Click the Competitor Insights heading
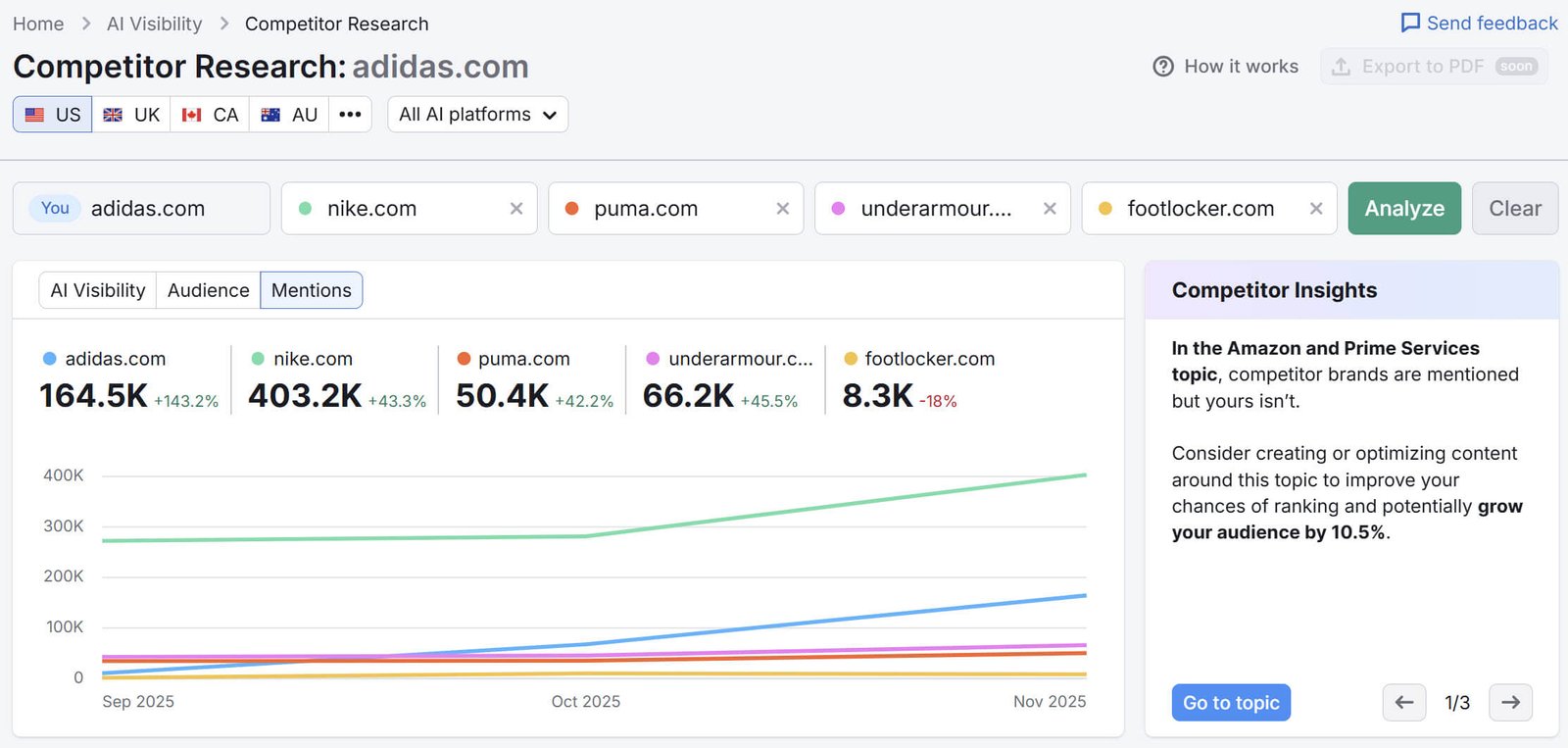The width and height of the screenshot is (1568, 748). click(1274, 290)
